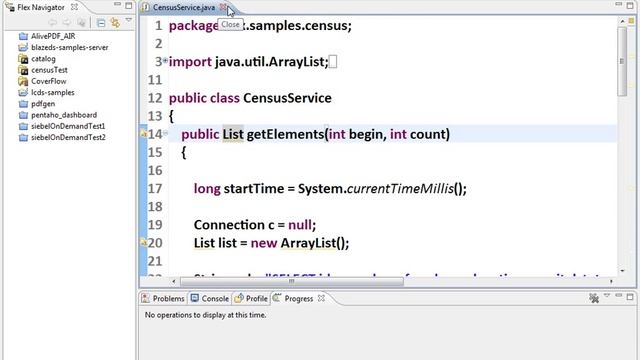Minimize the editor area
Viewport: 640px width, 360px height.
pyautogui.click(x=619, y=4)
